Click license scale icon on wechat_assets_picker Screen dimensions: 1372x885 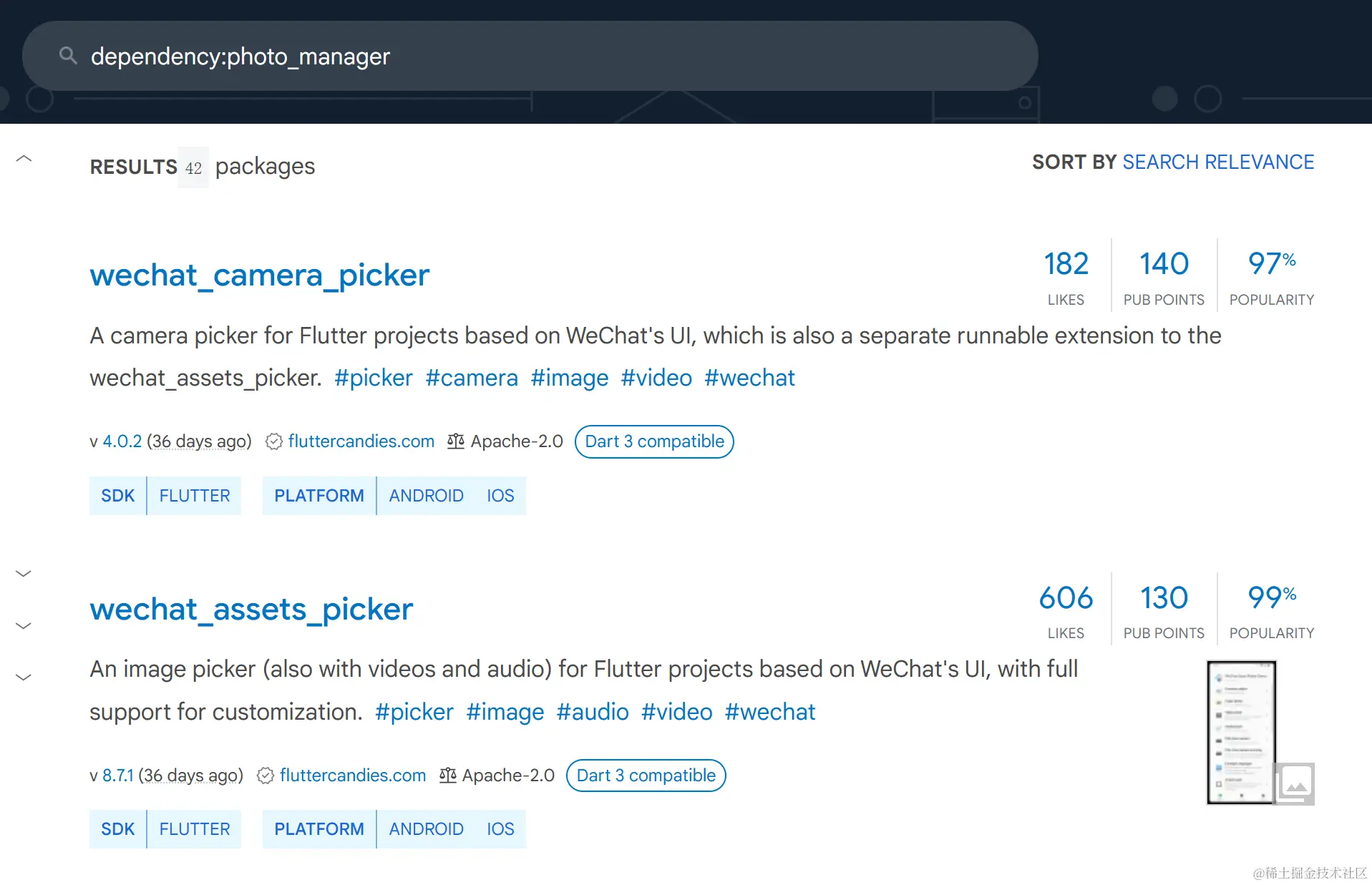click(448, 776)
